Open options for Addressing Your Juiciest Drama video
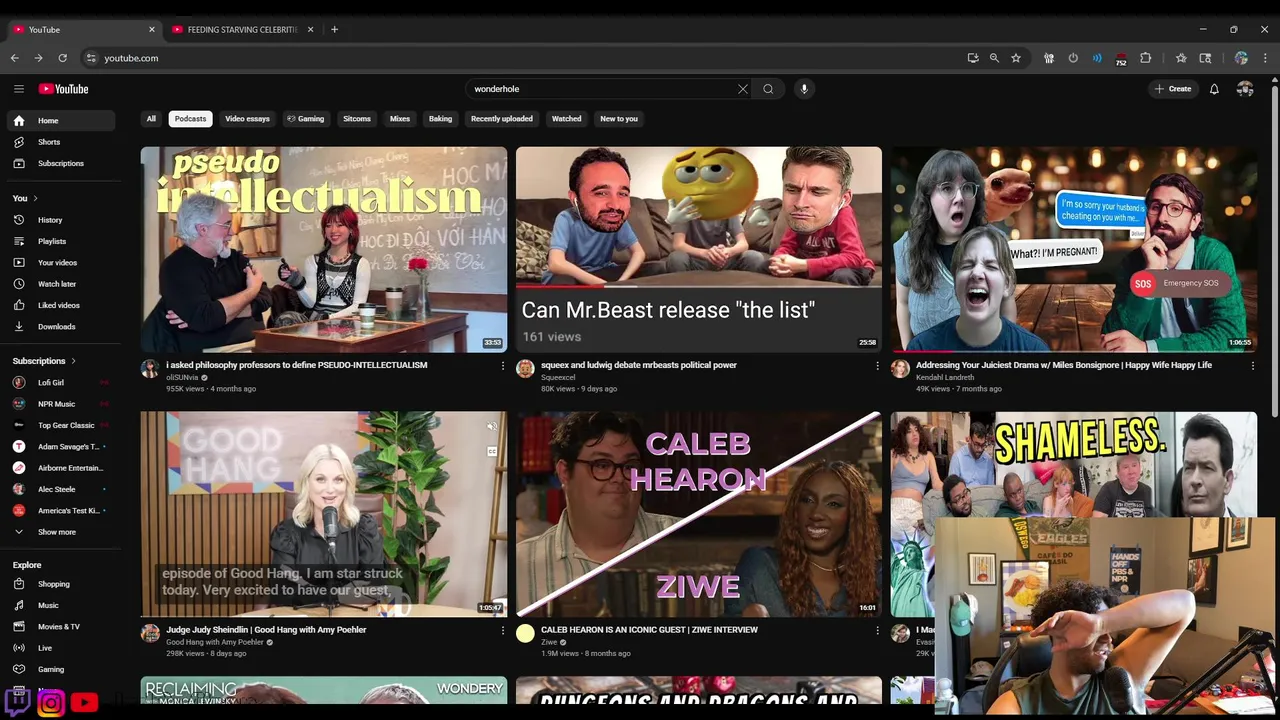 tap(1252, 366)
